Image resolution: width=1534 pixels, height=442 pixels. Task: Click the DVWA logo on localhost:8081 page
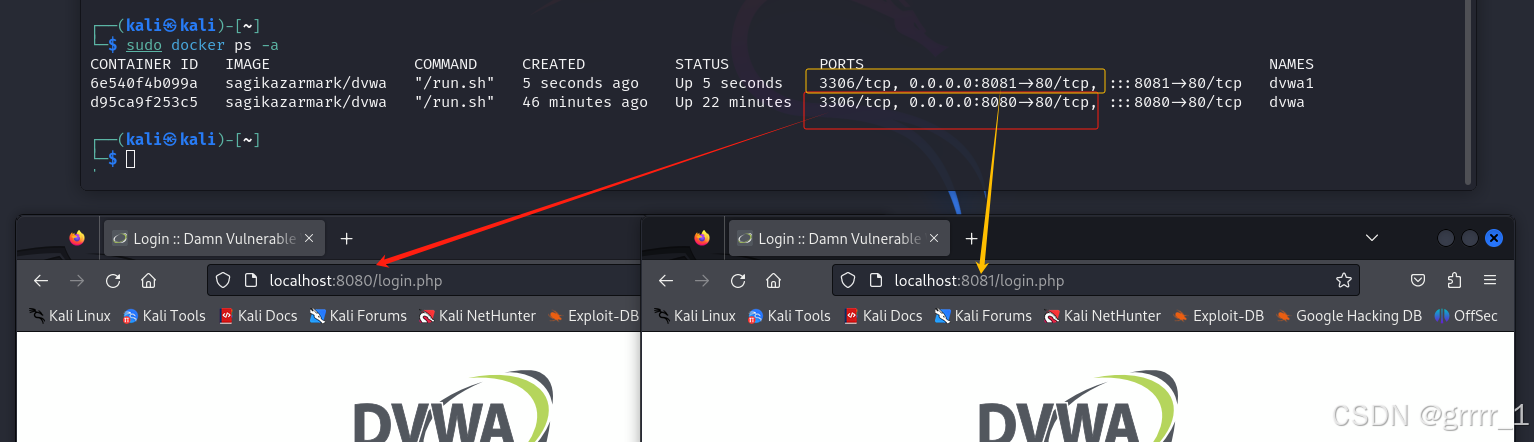(1077, 407)
